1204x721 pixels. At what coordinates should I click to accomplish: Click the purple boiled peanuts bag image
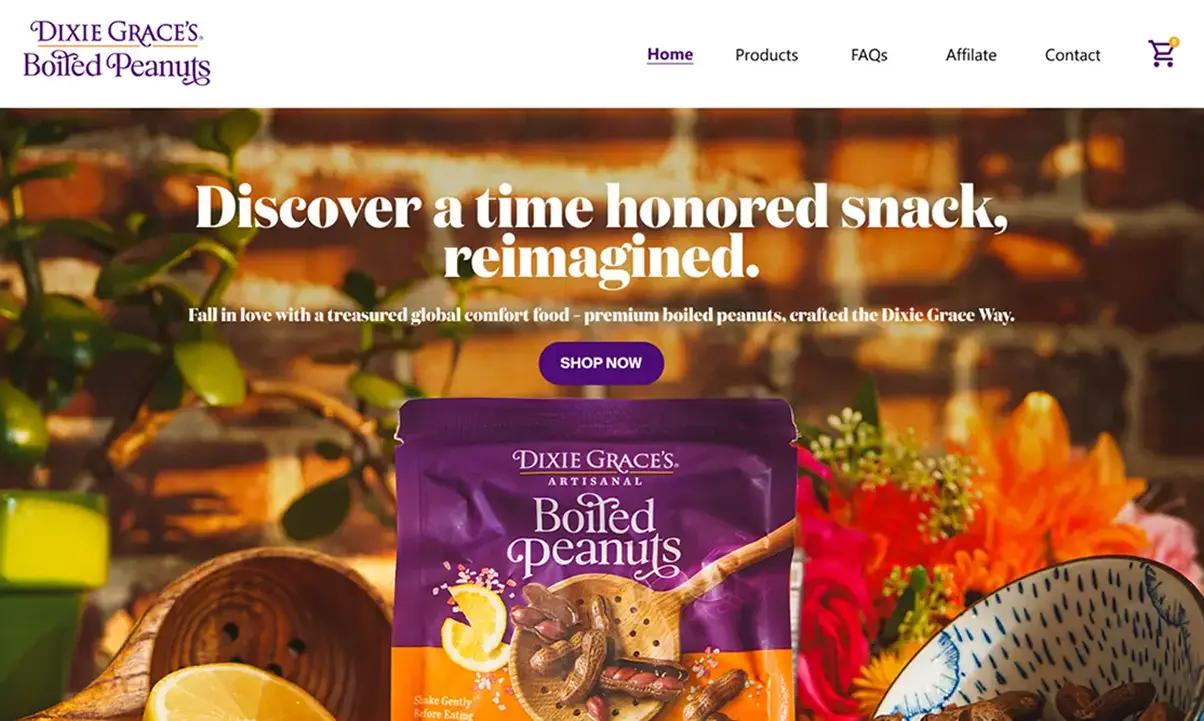coord(596,560)
